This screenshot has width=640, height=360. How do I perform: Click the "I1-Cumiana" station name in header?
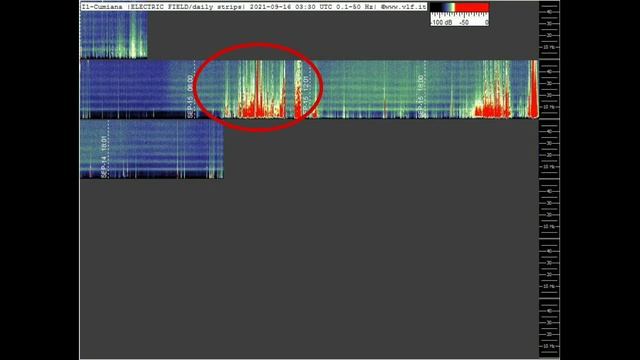pos(102,7)
